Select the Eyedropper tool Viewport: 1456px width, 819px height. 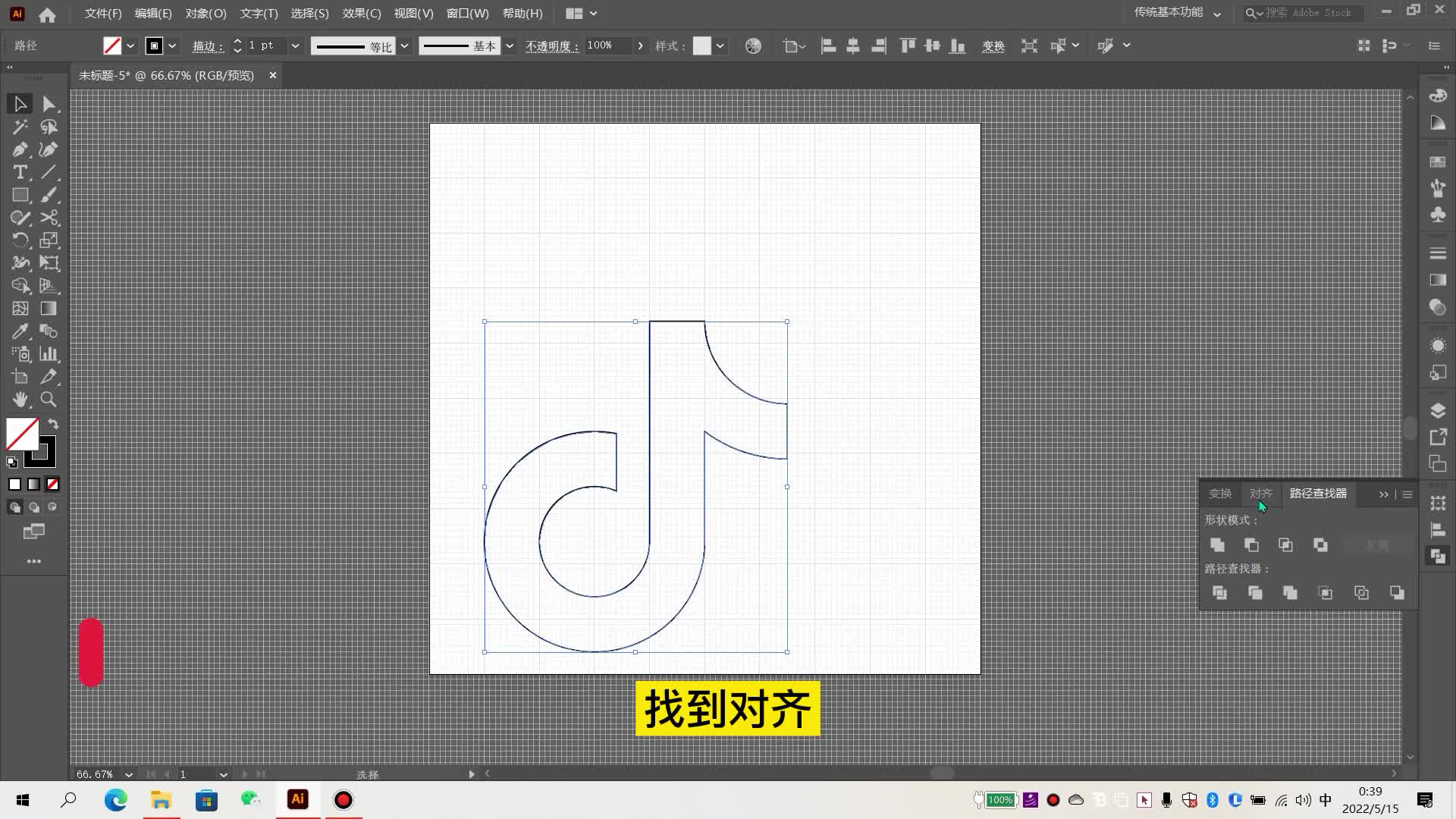[x=20, y=331]
